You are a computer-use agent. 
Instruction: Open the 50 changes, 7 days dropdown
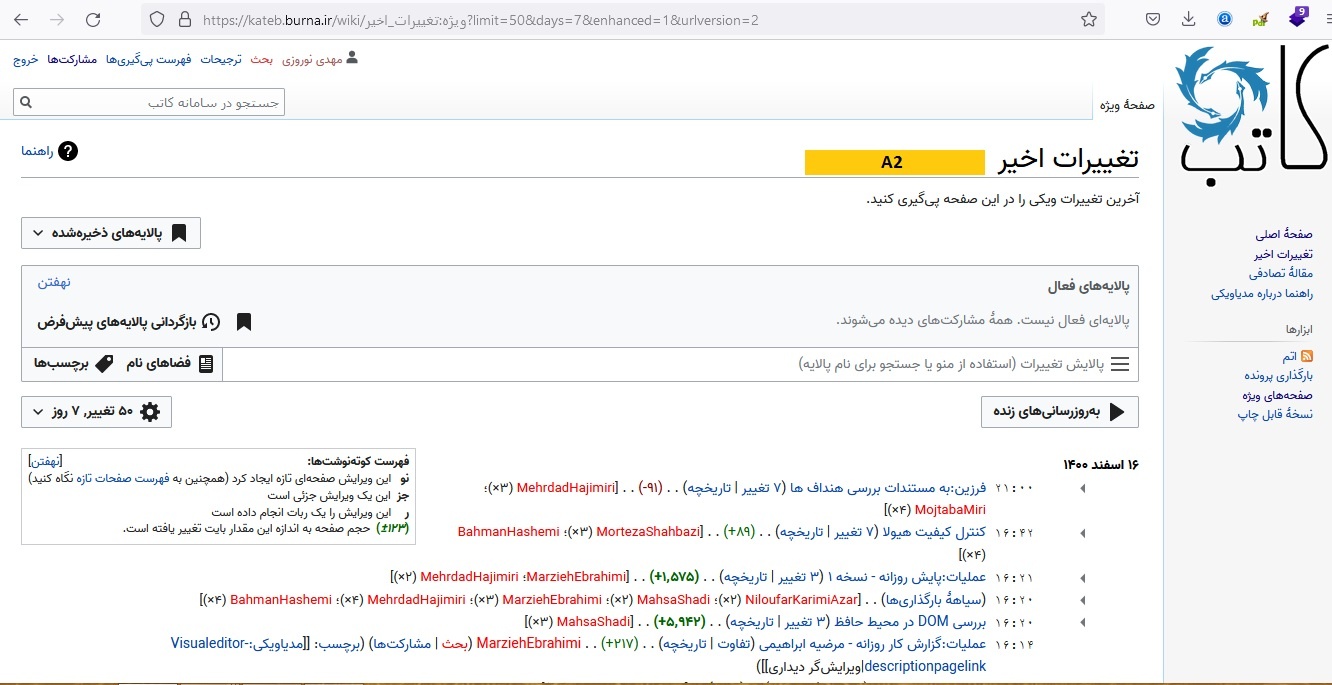[96, 412]
